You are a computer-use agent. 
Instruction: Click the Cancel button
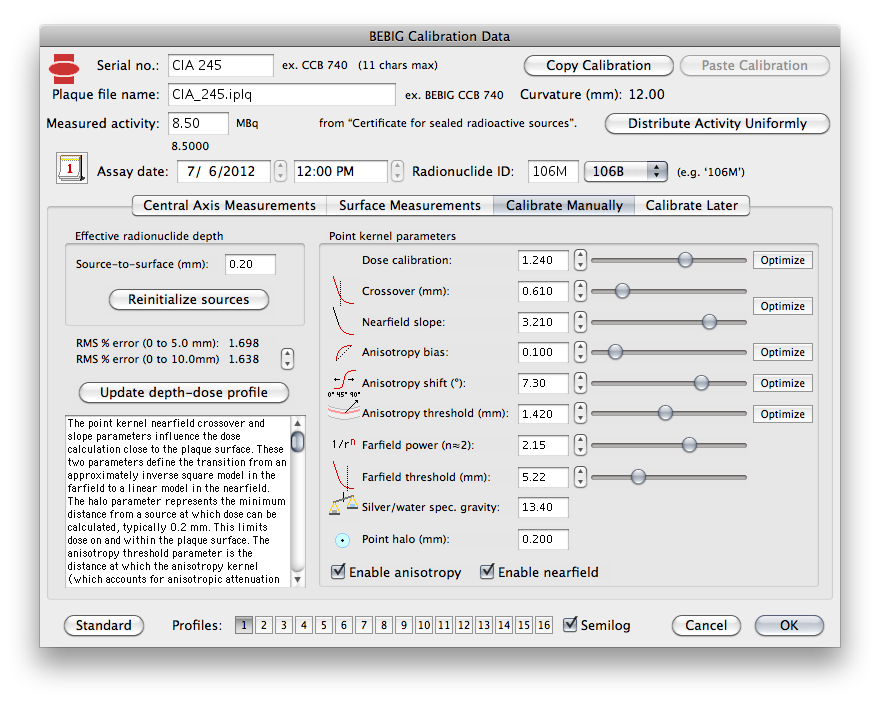click(x=706, y=625)
